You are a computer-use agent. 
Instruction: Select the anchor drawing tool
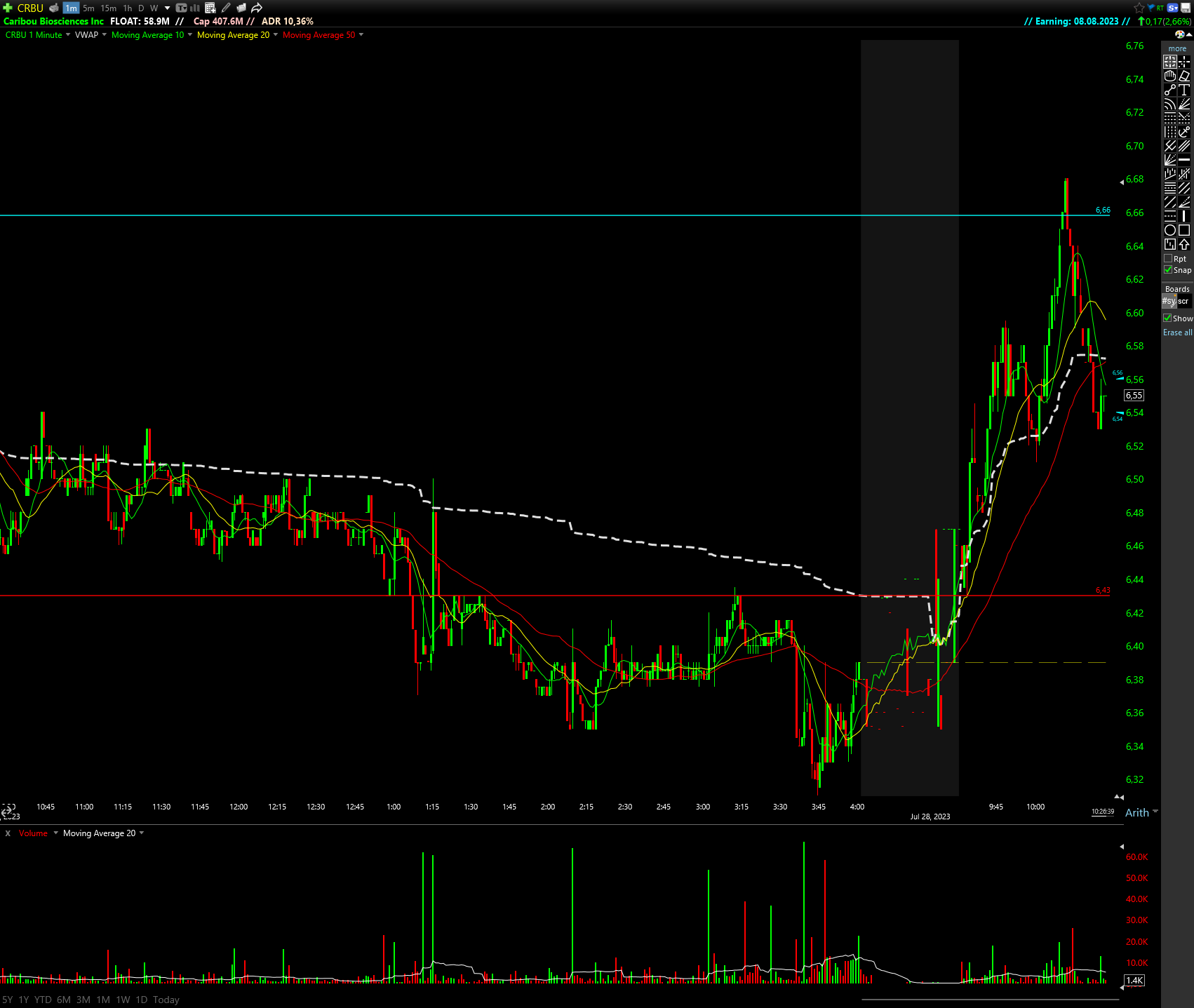coord(1184,132)
